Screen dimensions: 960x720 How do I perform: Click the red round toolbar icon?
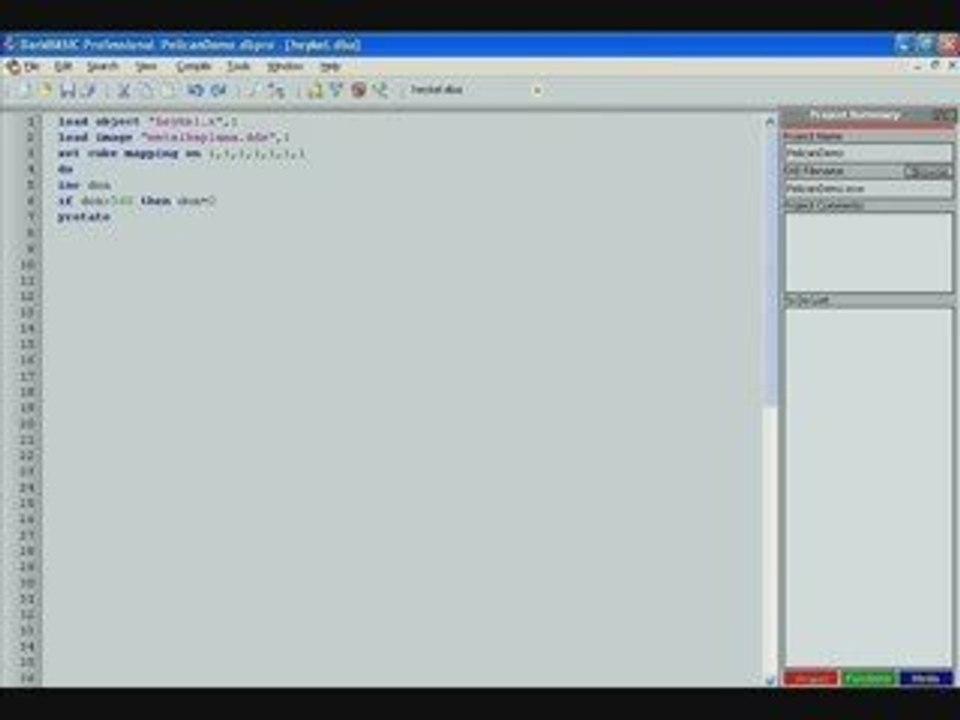click(358, 91)
